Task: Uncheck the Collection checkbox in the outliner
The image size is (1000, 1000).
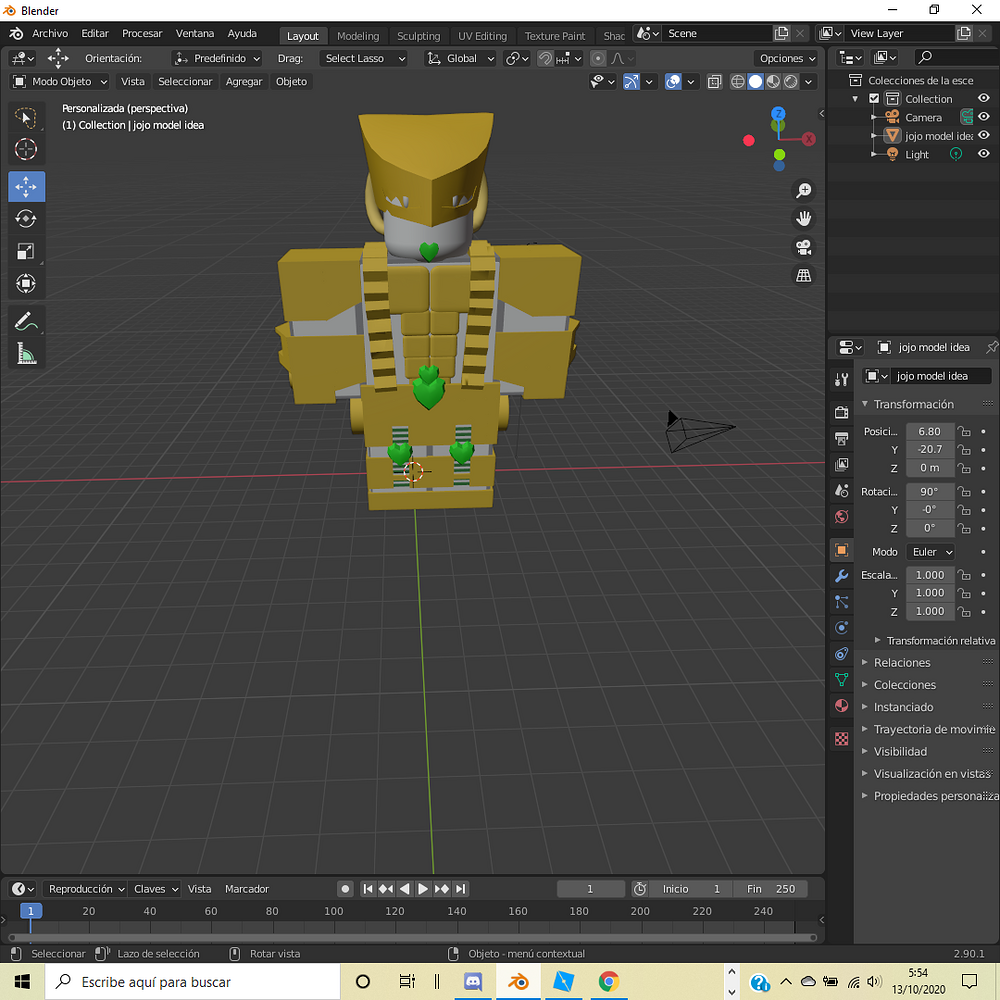Action: (x=873, y=98)
